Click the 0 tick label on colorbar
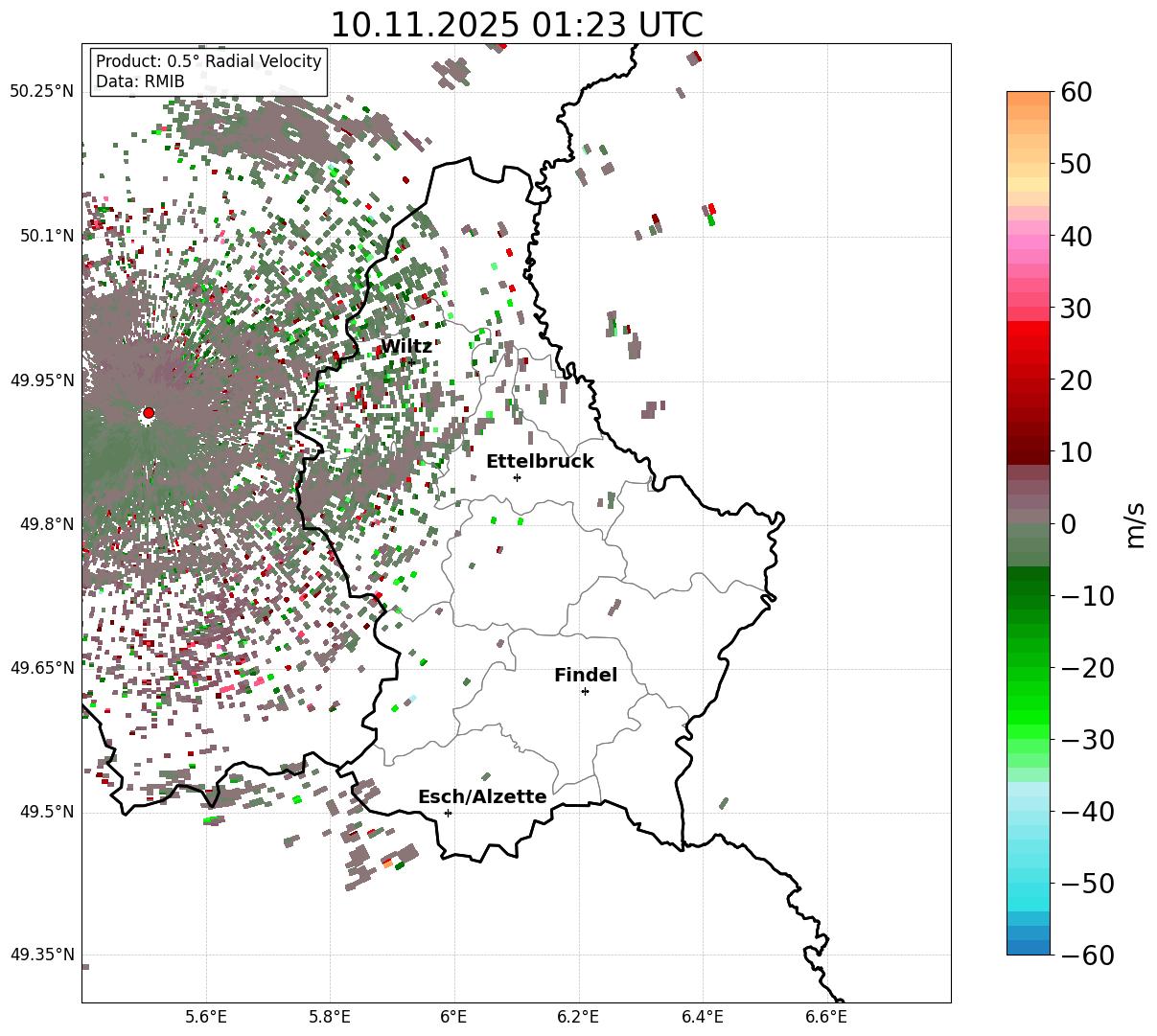 pos(1068,524)
